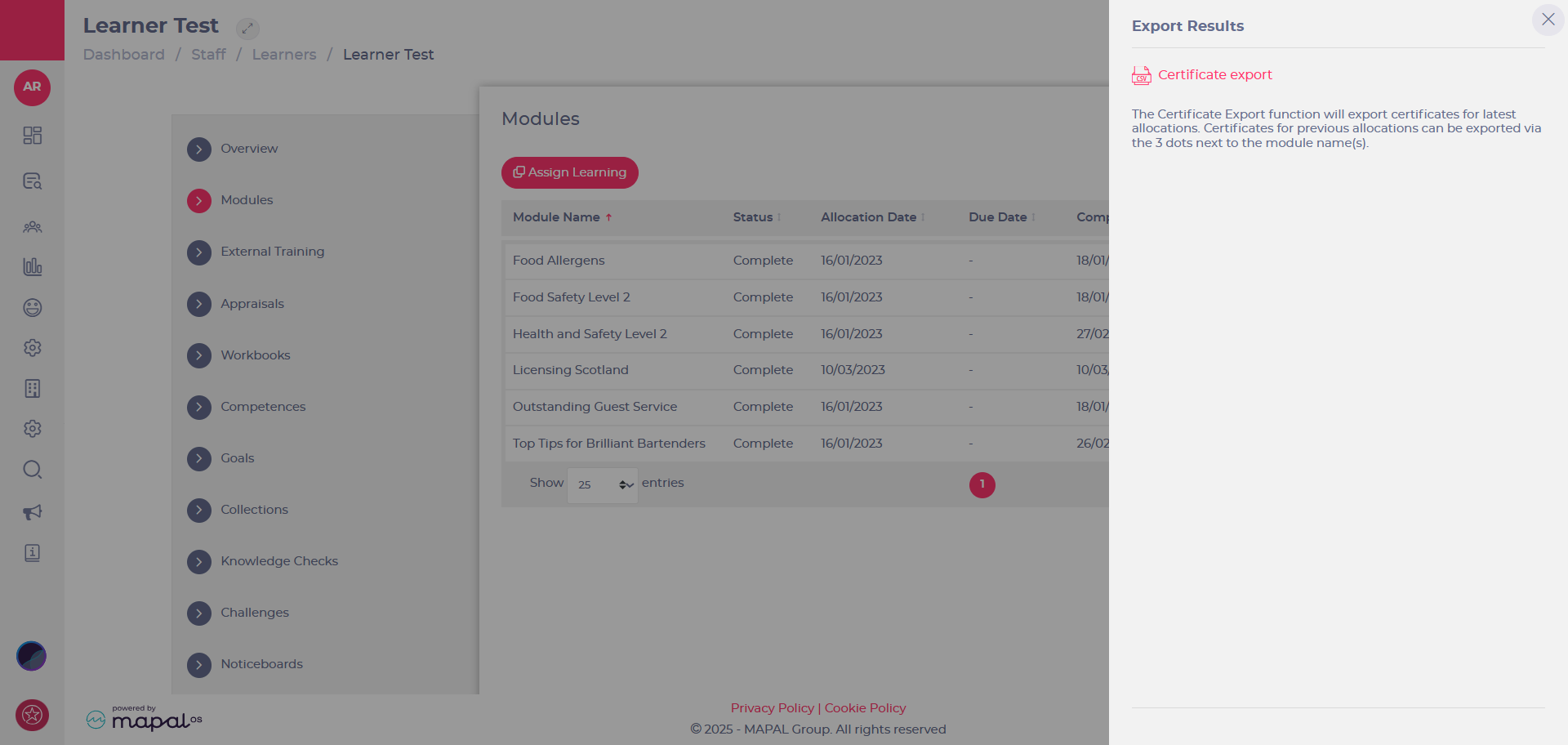Screen dimensions: 1568x745
Task: Expand the Overview section
Action: 199,149
